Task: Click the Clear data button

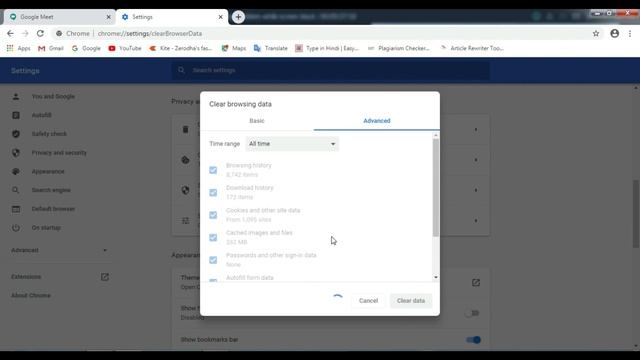Action: point(411,301)
